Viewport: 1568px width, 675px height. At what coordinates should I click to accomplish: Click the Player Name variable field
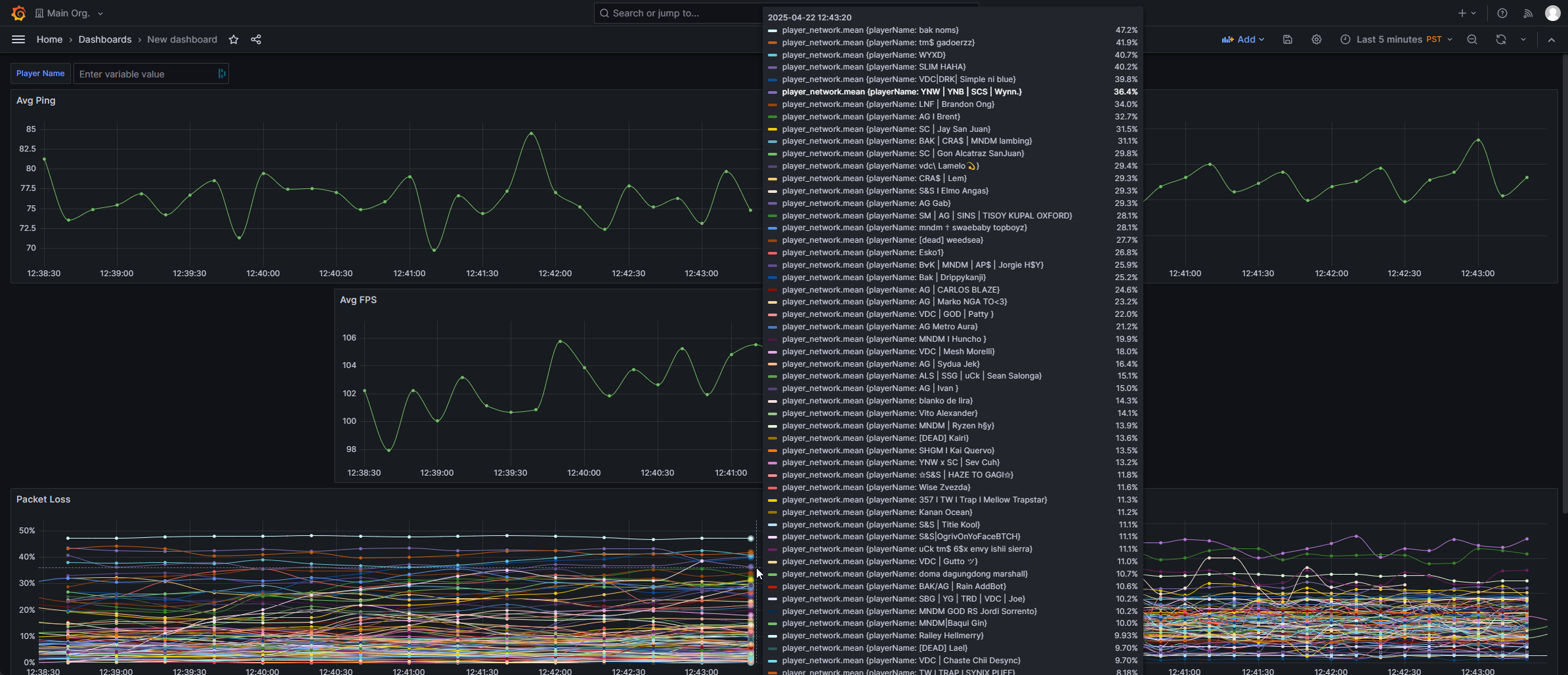(151, 73)
